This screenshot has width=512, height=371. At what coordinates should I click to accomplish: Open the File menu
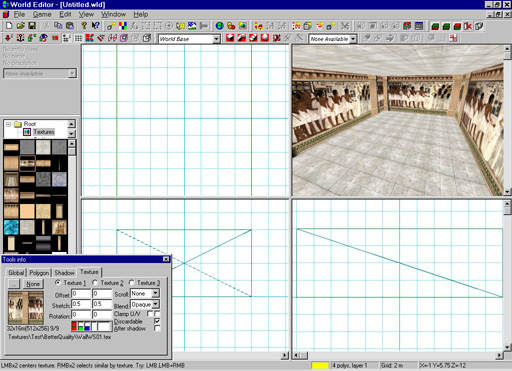click(x=19, y=14)
